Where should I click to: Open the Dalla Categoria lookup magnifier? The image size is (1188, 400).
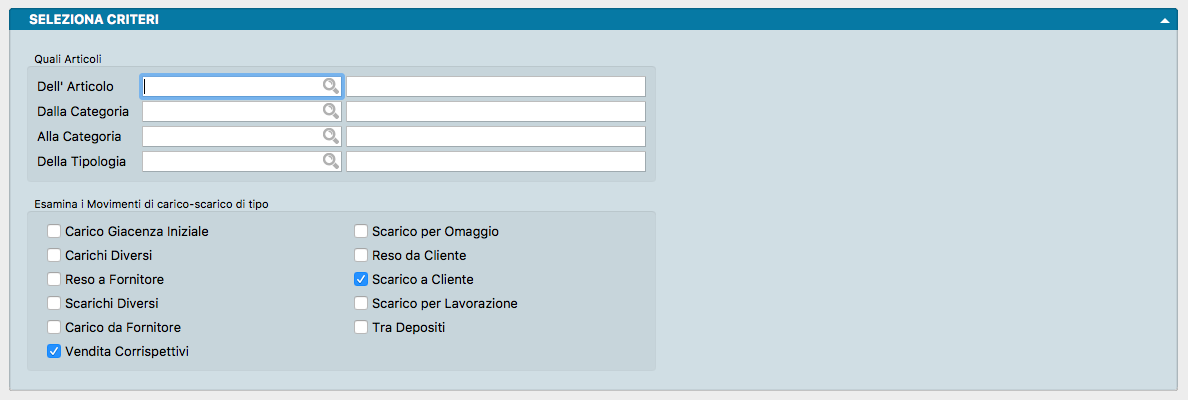coord(331,111)
